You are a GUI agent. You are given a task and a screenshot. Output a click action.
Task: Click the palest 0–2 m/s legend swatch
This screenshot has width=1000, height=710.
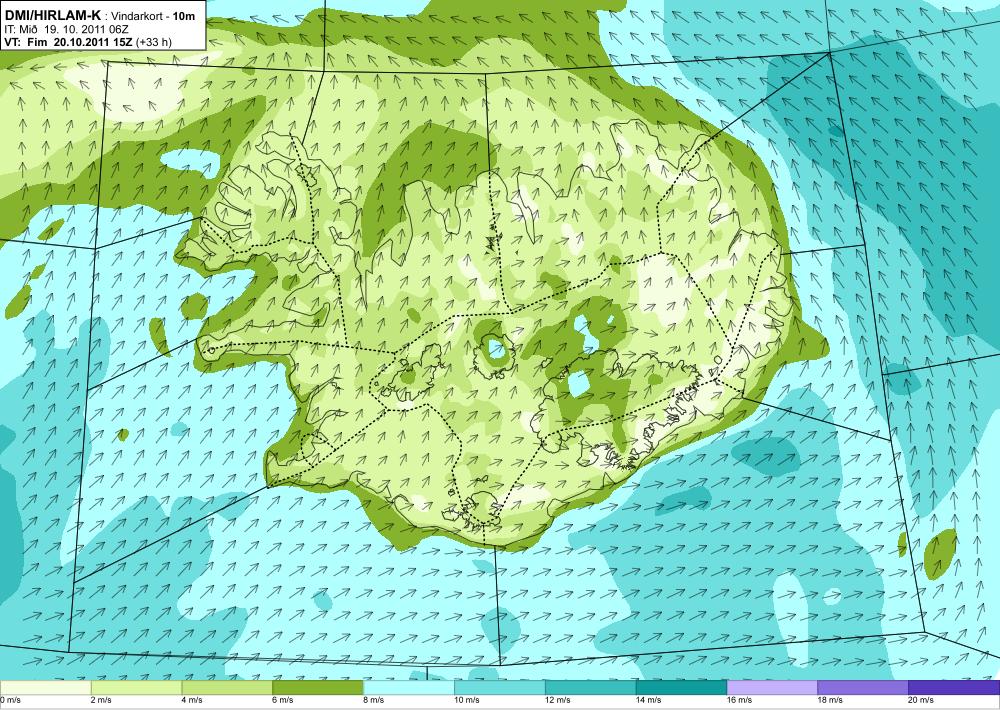pos(45,688)
